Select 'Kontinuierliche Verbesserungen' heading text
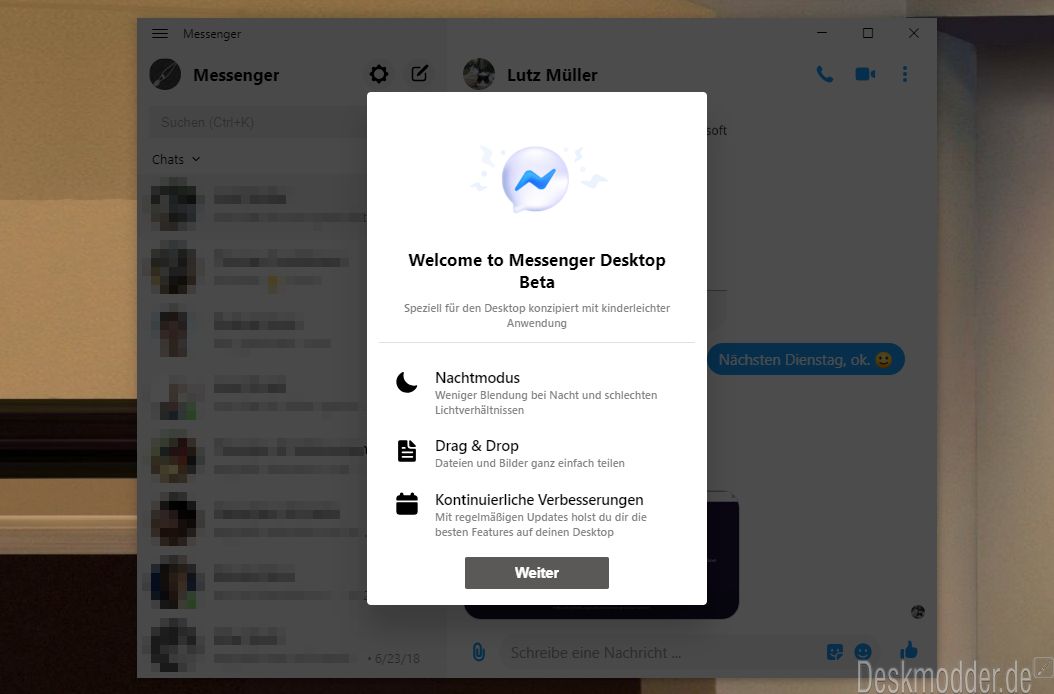1054x694 pixels. tap(539, 500)
